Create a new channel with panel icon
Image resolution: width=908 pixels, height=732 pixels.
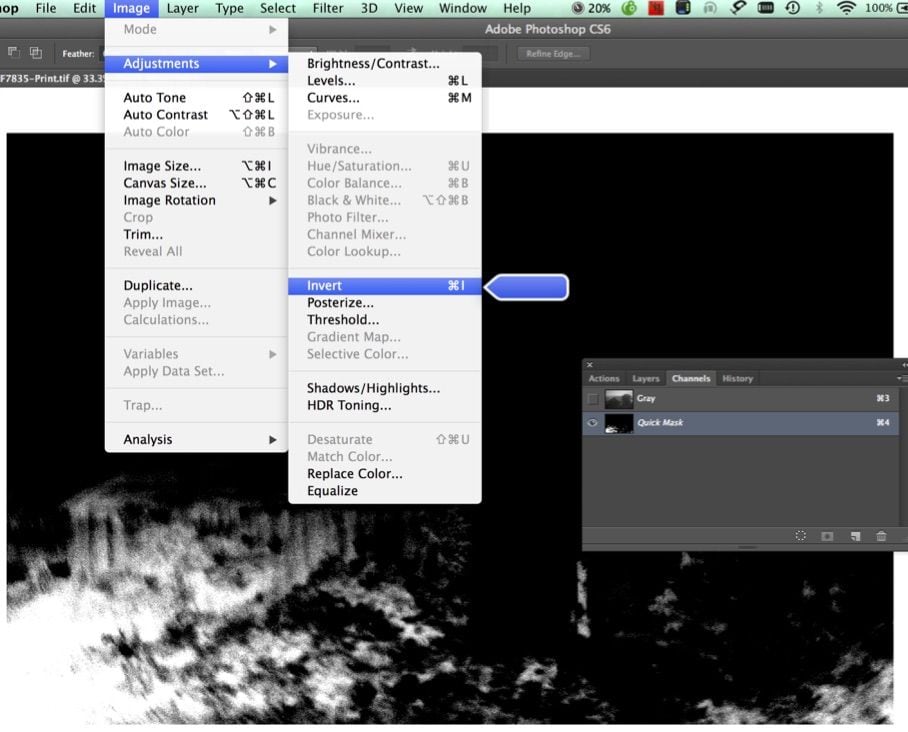[855, 536]
